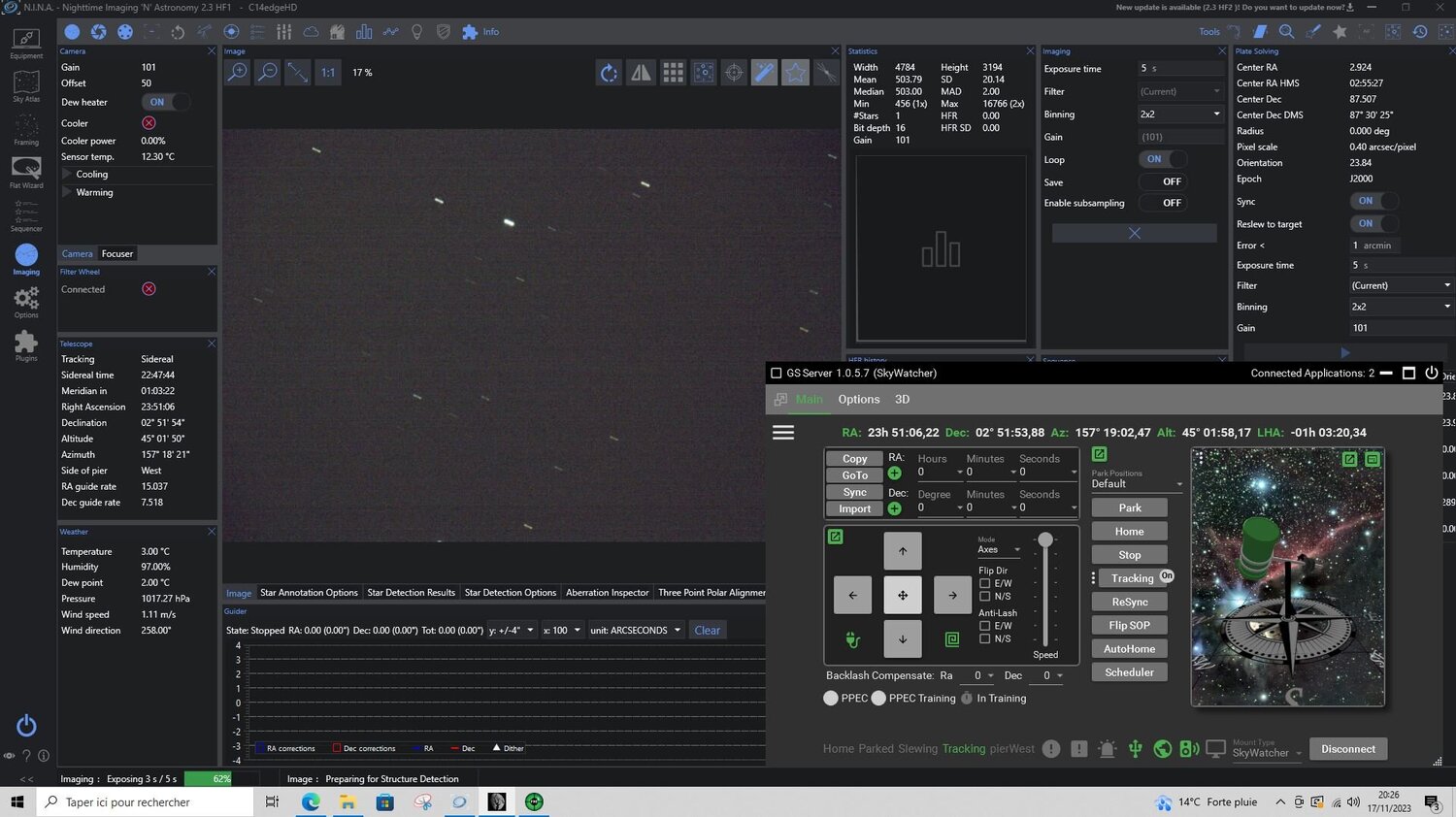Toggle the crosshair overlay icon
The width and height of the screenshot is (1456, 817).
tap(735, 73)
